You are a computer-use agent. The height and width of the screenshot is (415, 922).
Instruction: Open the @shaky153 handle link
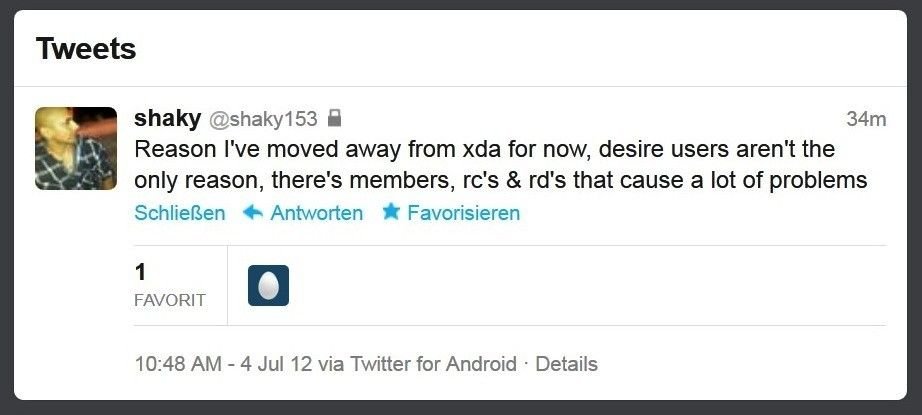click(x=263, y=120)
